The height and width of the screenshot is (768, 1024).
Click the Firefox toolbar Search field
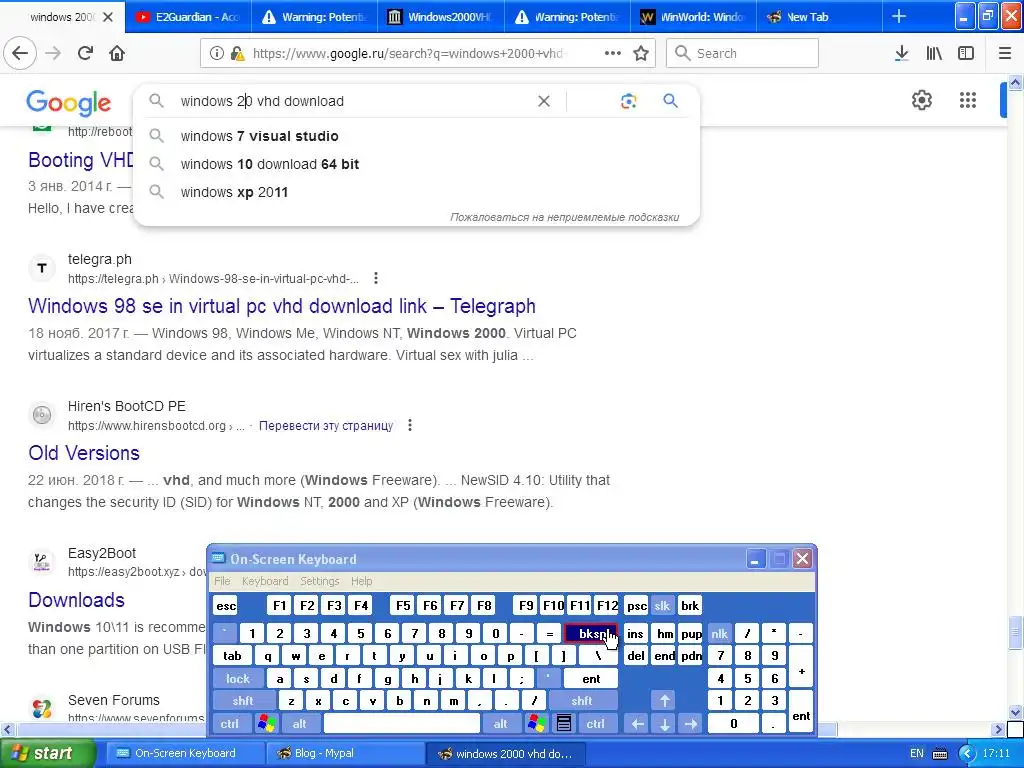(x=742, y=53)
